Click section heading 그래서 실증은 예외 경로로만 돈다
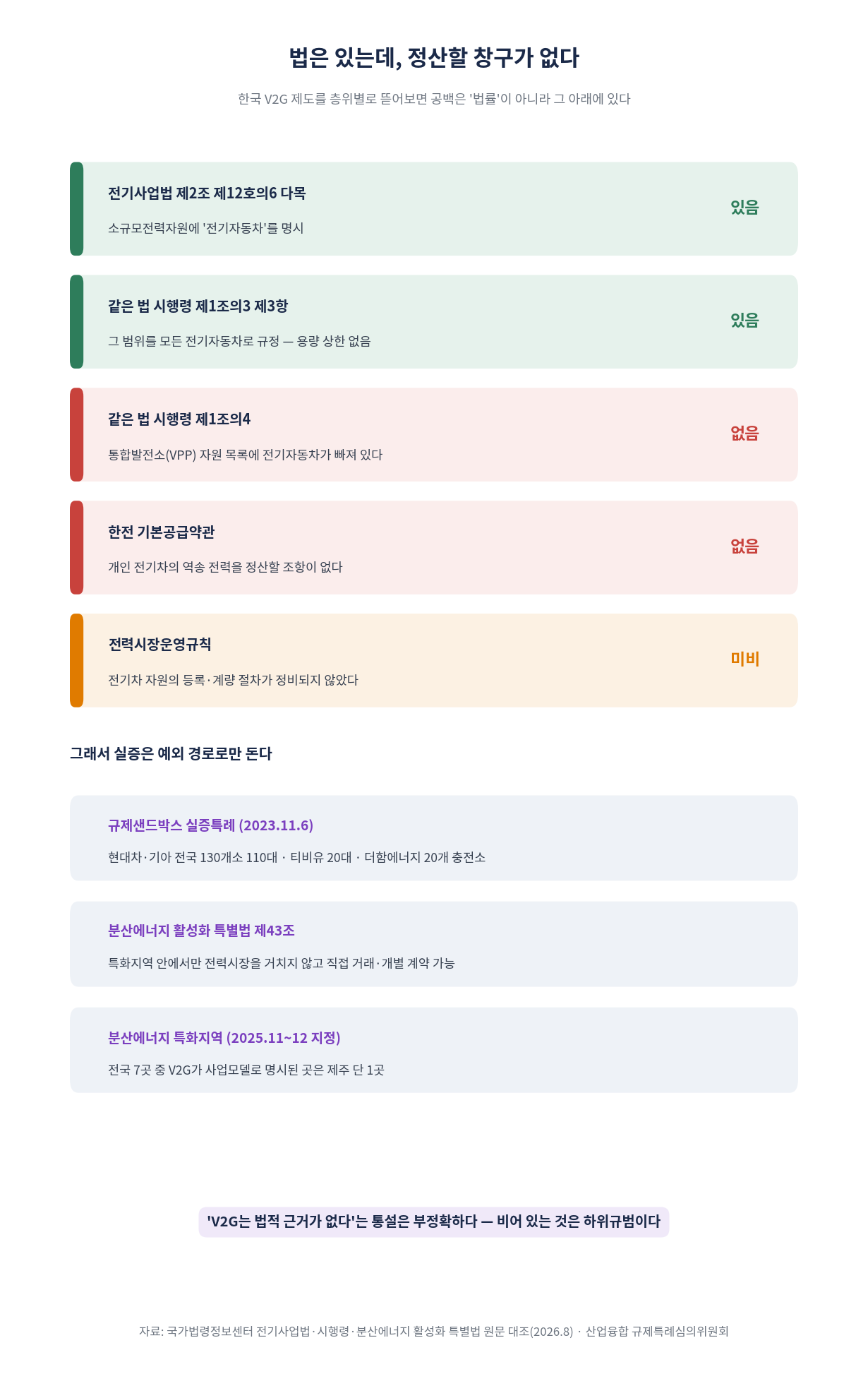Image resolution: width=868 pixels, height=1398 pixels. point(171,753)
